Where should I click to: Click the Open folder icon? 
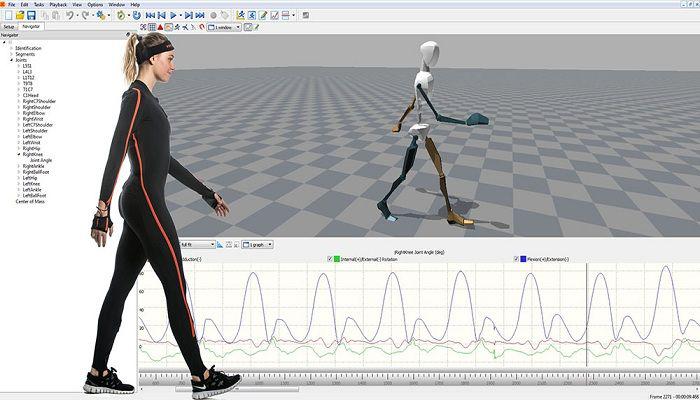point(20,15)
